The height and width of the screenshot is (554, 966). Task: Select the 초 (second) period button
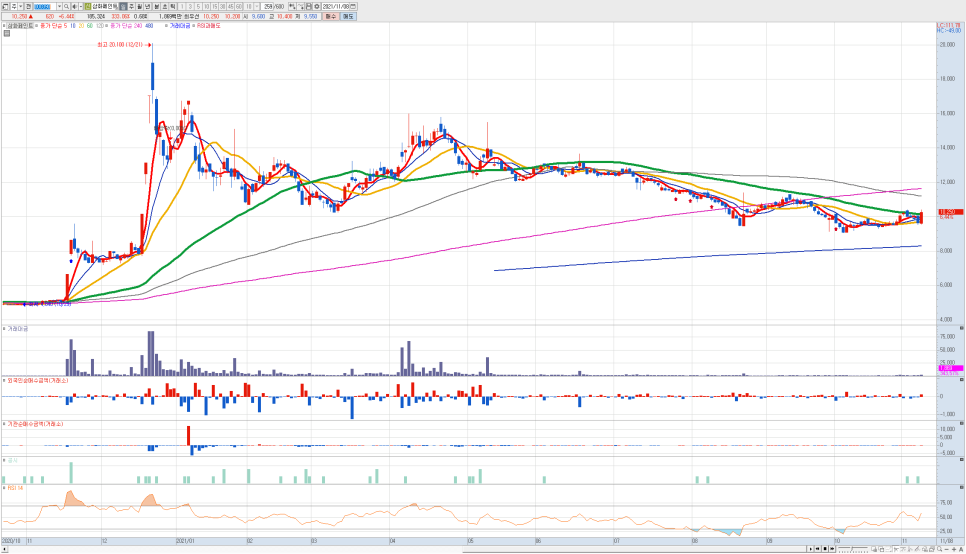(165, 6)
